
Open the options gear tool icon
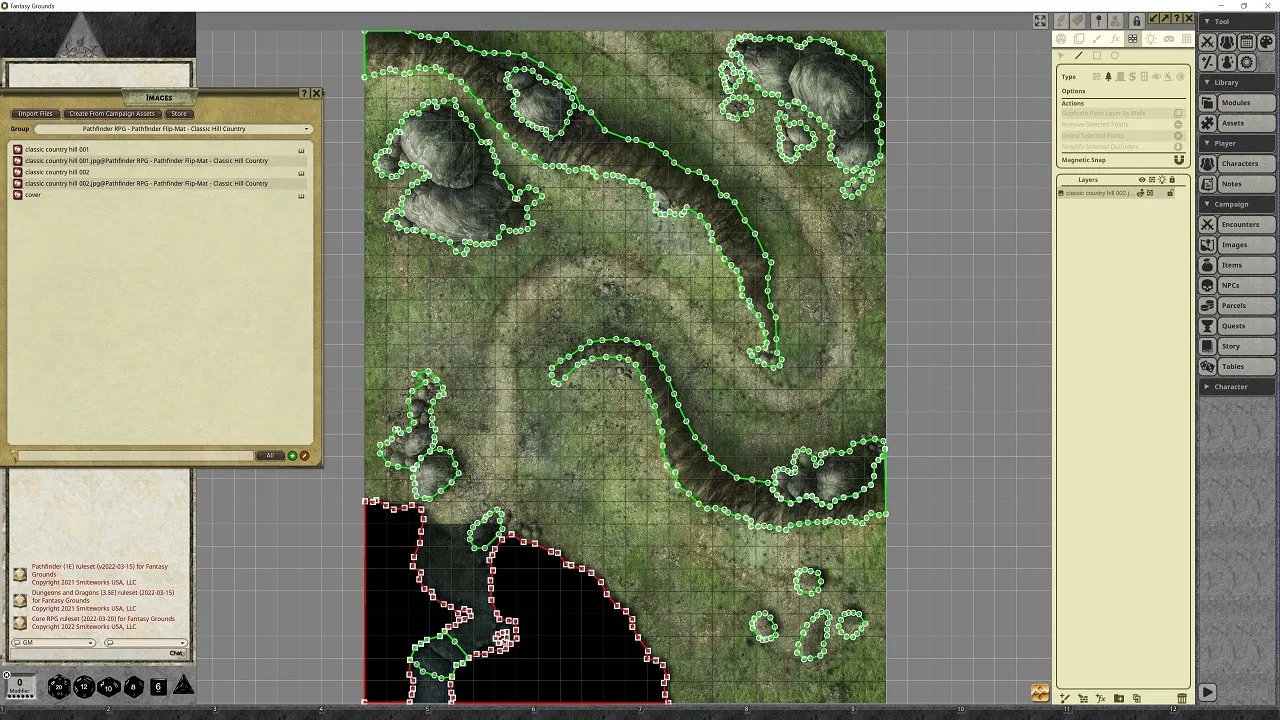[1247, 62]
